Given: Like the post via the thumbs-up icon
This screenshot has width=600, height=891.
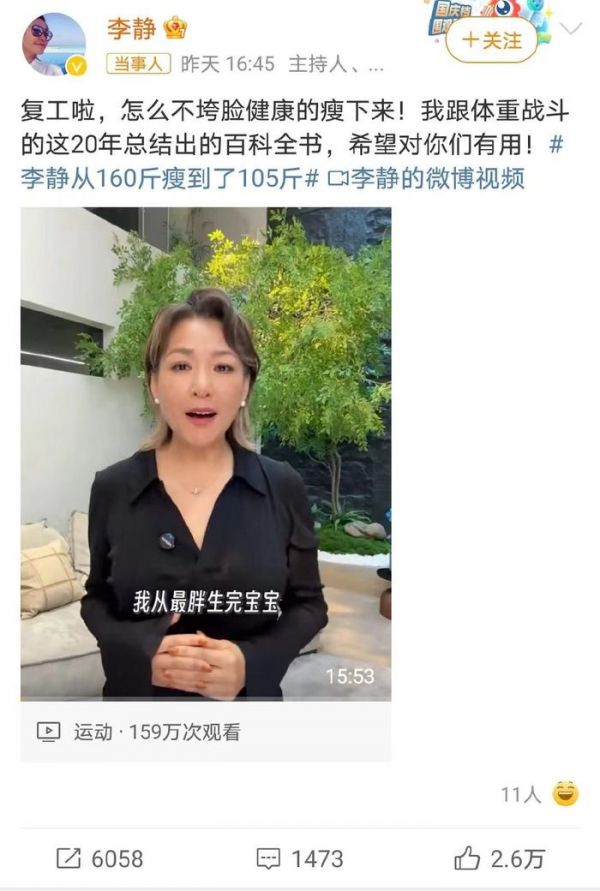Looking at the screenshot, I should coord(467,857).
